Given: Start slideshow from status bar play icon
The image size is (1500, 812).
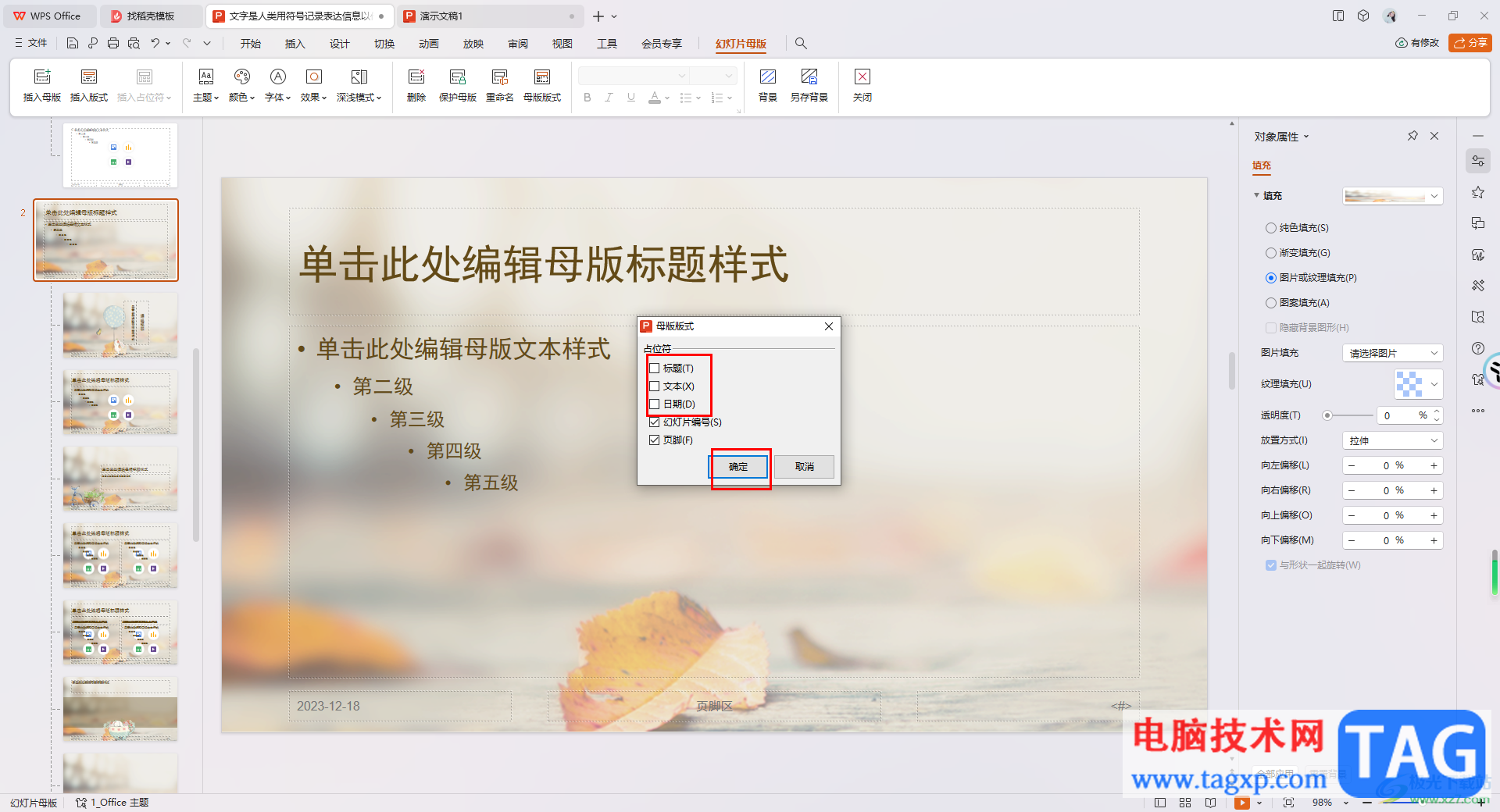Looking at the screenshot, I should tap(1241, 803).
